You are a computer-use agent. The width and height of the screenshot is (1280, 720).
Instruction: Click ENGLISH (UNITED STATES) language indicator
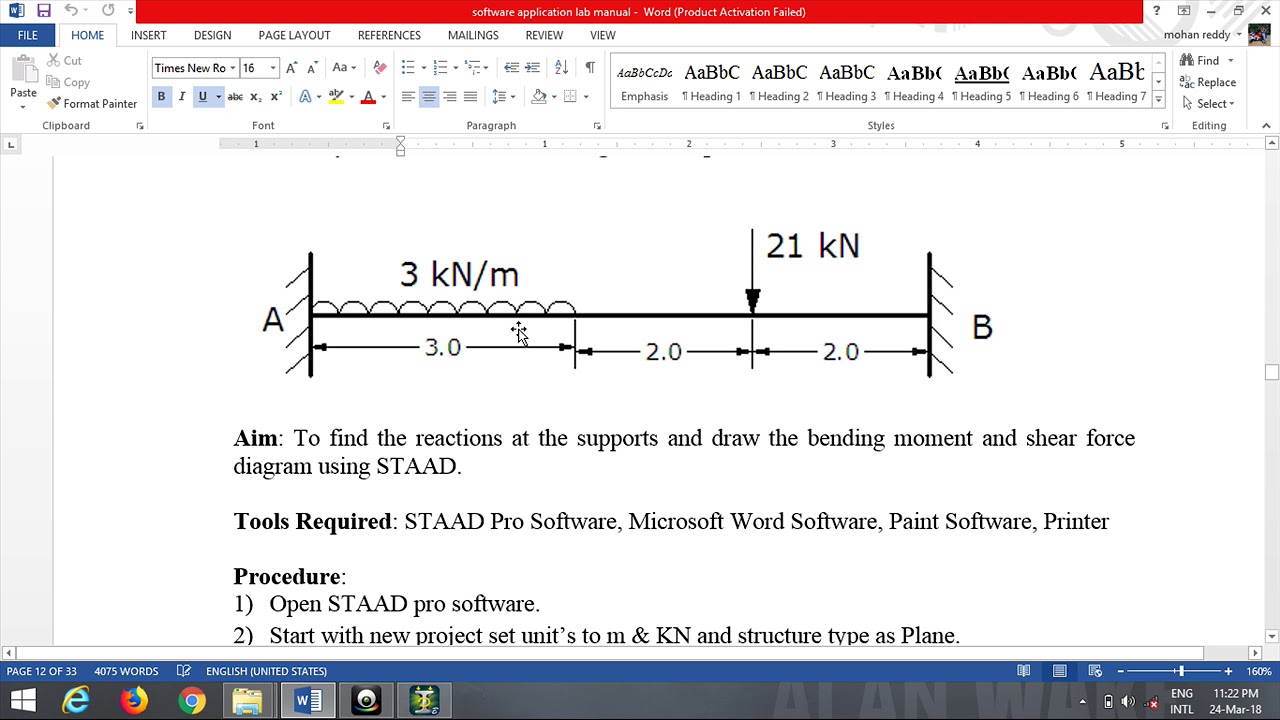266,671
